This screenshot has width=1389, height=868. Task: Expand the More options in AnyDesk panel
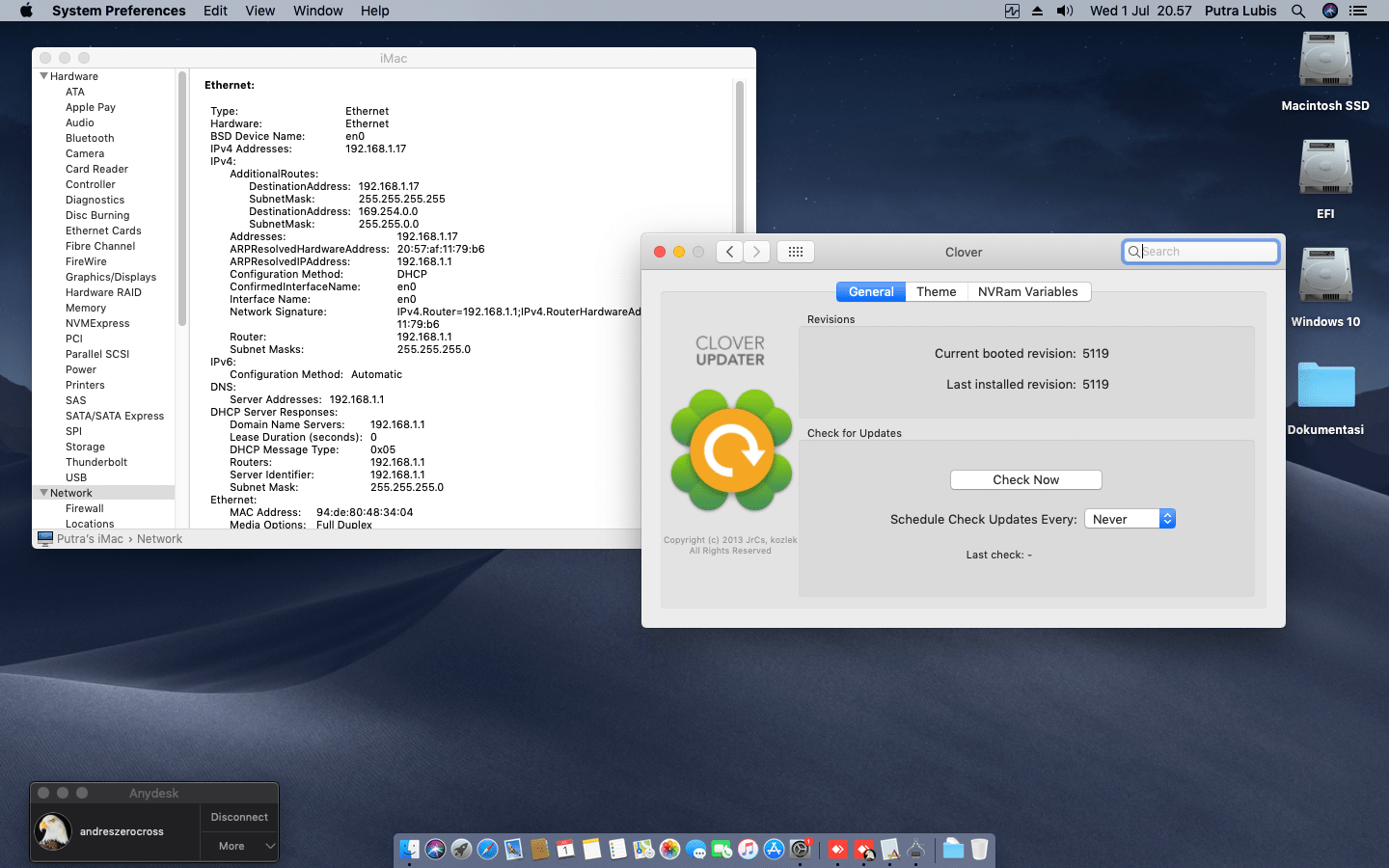click(238, 847)
